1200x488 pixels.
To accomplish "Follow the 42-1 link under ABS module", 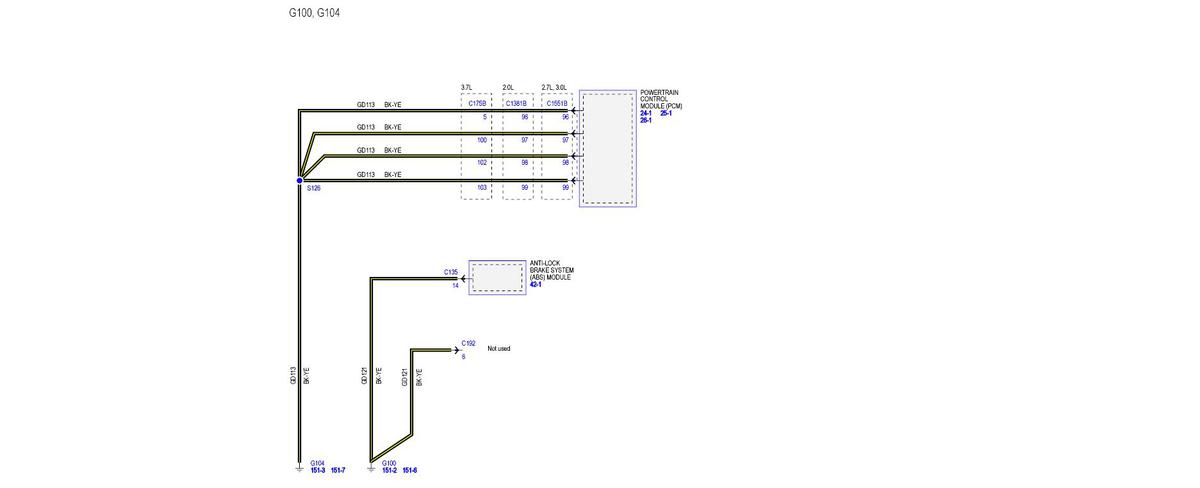I will click(x=535, y=285).
